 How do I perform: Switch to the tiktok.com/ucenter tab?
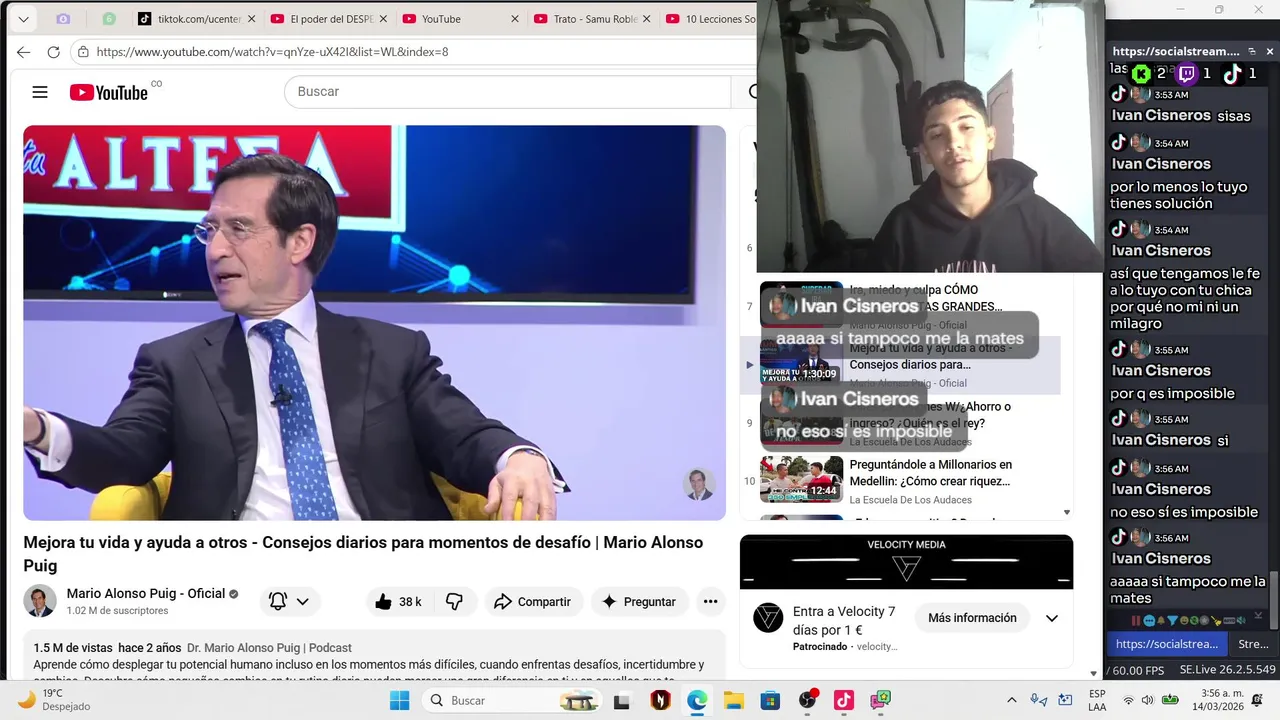[194, 19]
